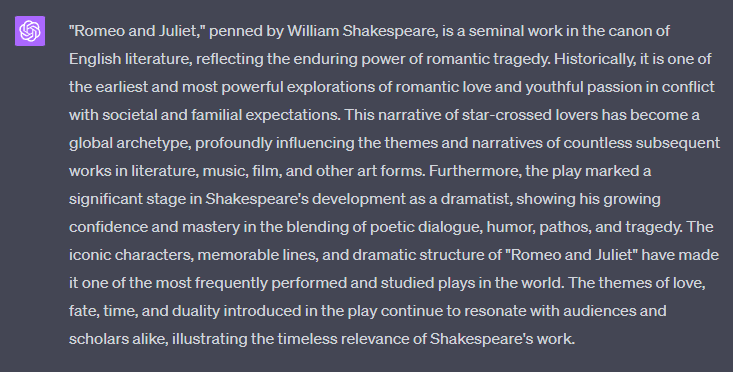Click the phrase "English literature"
Image resolution: width=733 pixels, height=372 pixels.
click(x=130, y=59)
